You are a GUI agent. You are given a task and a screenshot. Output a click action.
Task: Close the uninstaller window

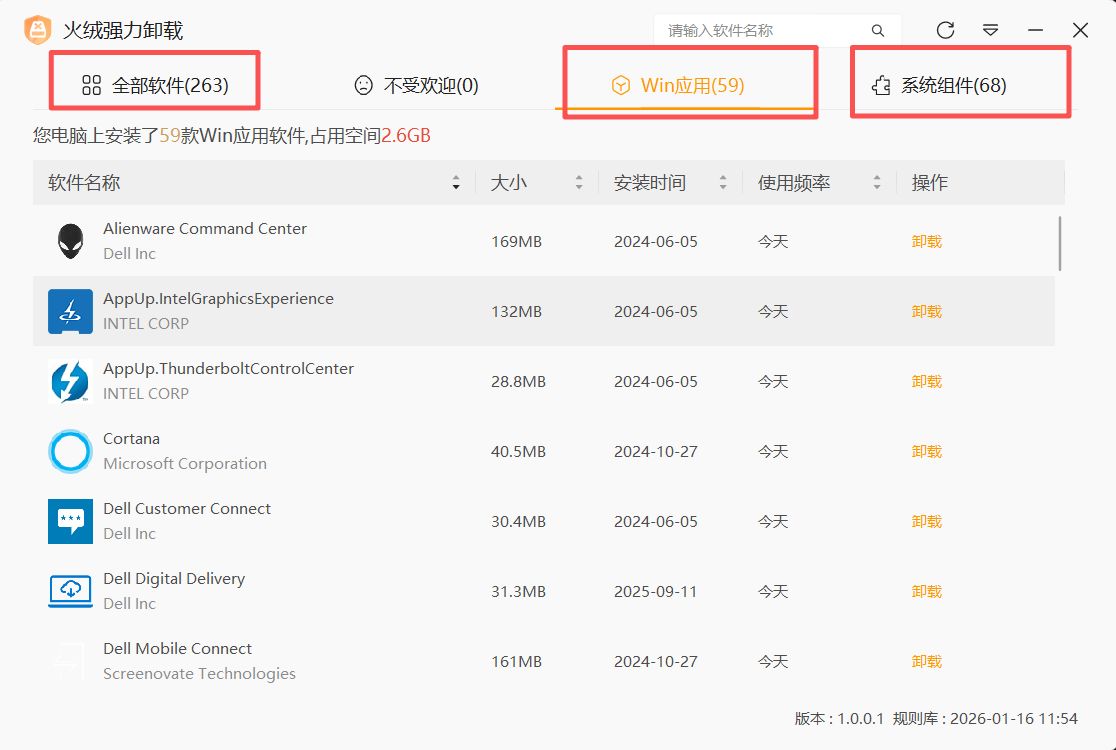click(1080, 30)
